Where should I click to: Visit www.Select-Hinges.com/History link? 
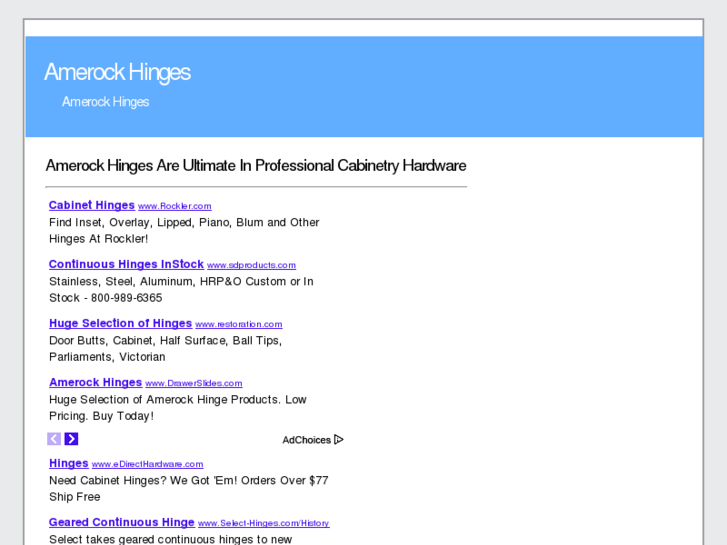pos(264,523)
